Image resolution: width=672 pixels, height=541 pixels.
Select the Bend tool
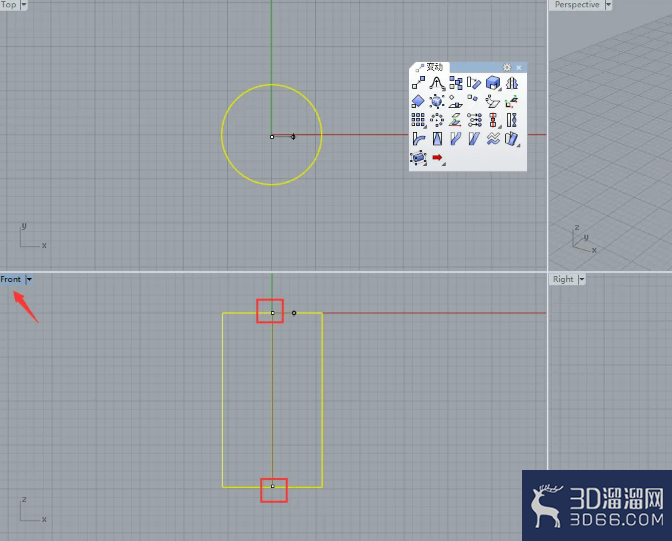pyautogui.click(x=418, y=139)
